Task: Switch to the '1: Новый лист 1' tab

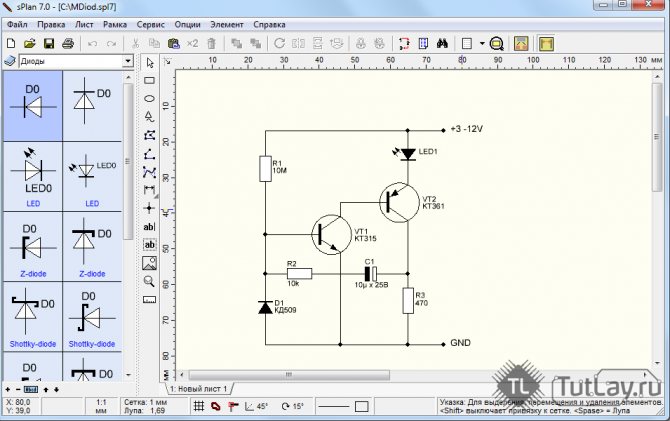Action: (x=200, y=387)
